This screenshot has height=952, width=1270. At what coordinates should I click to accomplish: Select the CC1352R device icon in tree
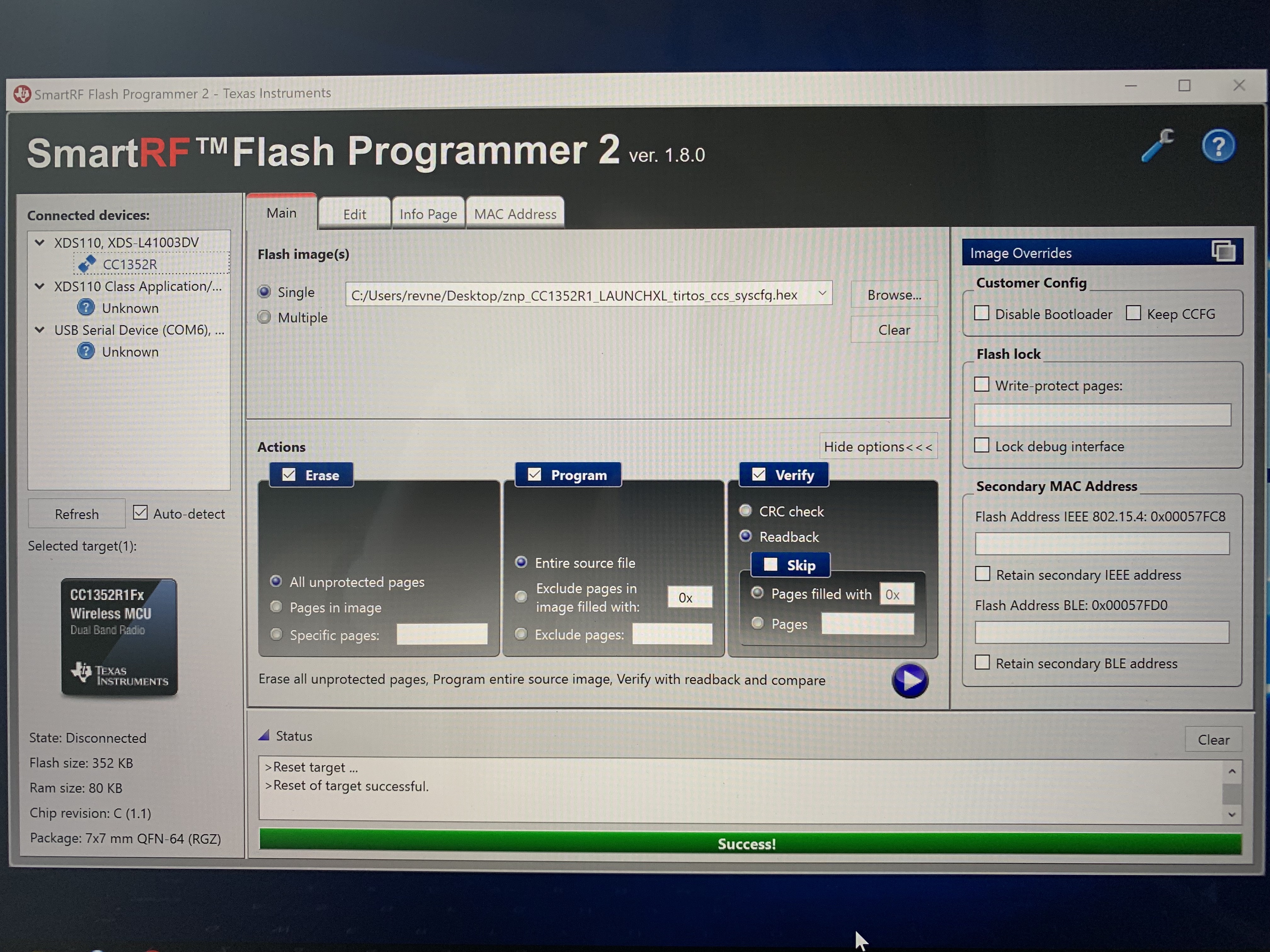87,264
